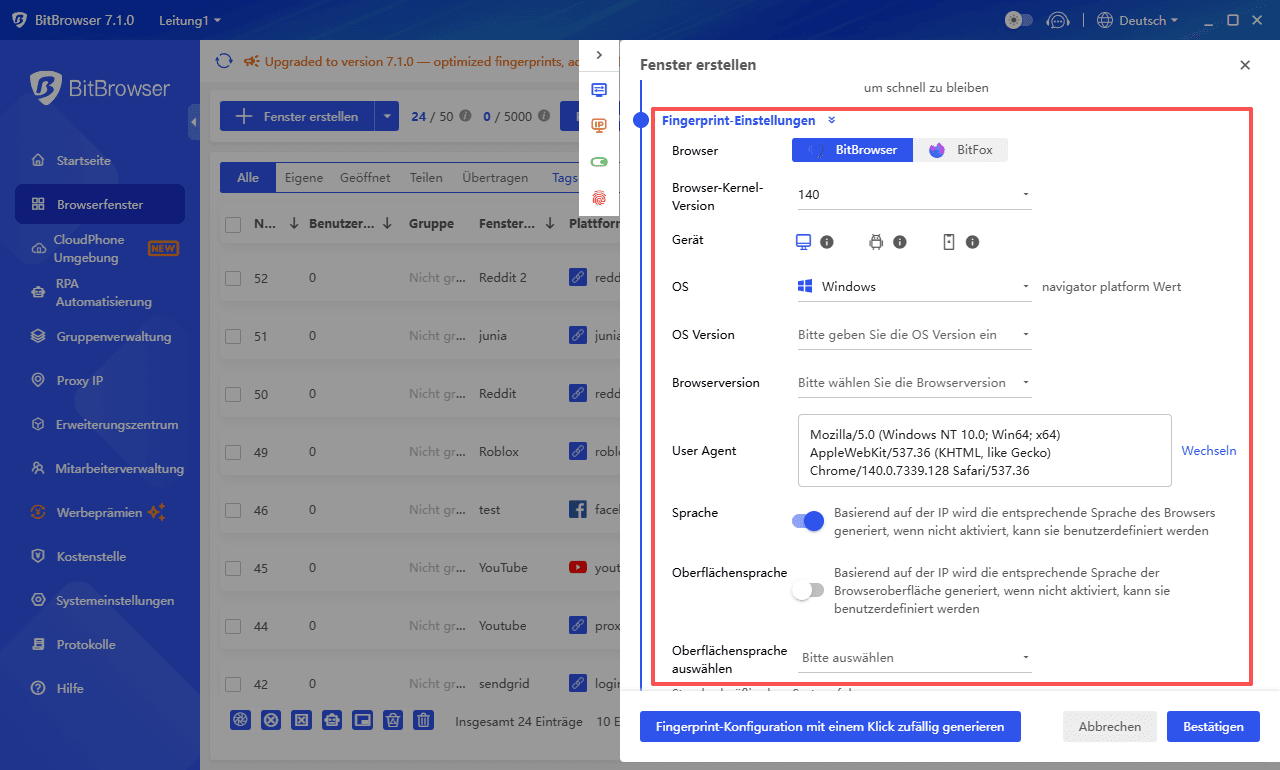
Task: Open the RPA robot batch action icon
Action: pyautogui.click(x=331, y=720)
